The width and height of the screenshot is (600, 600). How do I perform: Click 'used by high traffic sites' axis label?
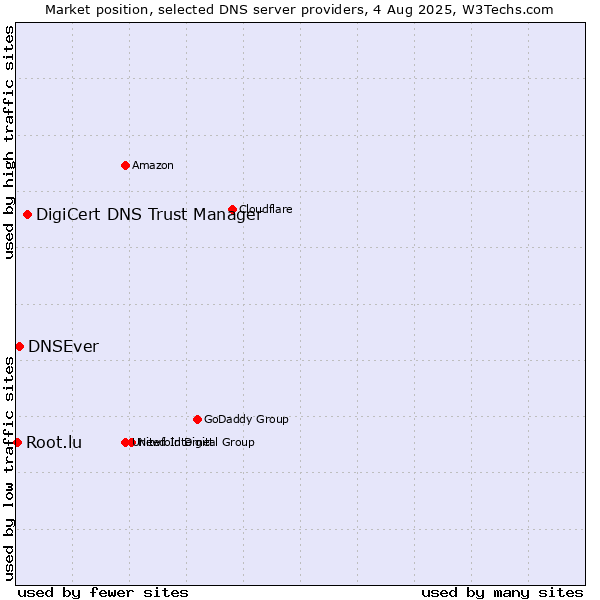click(8, 142)
